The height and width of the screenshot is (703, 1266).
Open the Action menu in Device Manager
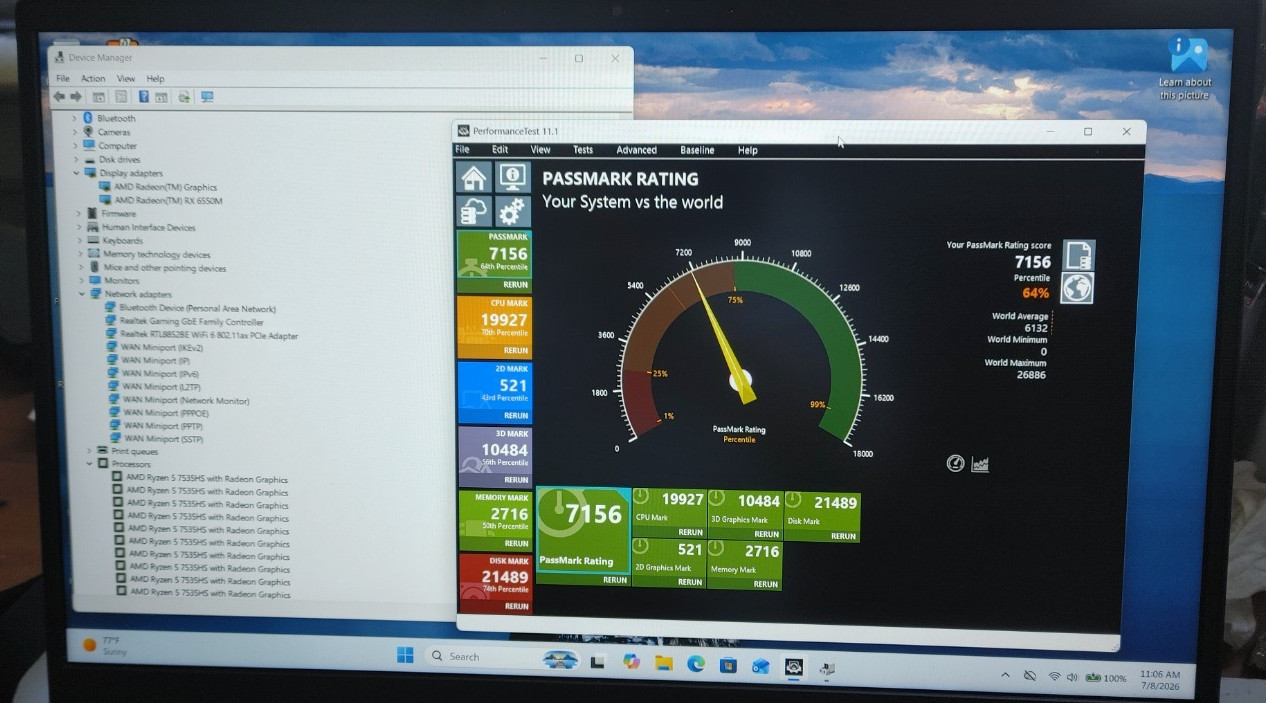coord(93,78)
